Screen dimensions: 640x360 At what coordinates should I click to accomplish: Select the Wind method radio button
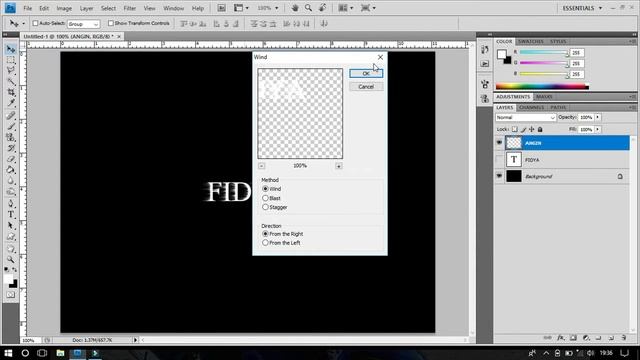(x=265, y=189)
